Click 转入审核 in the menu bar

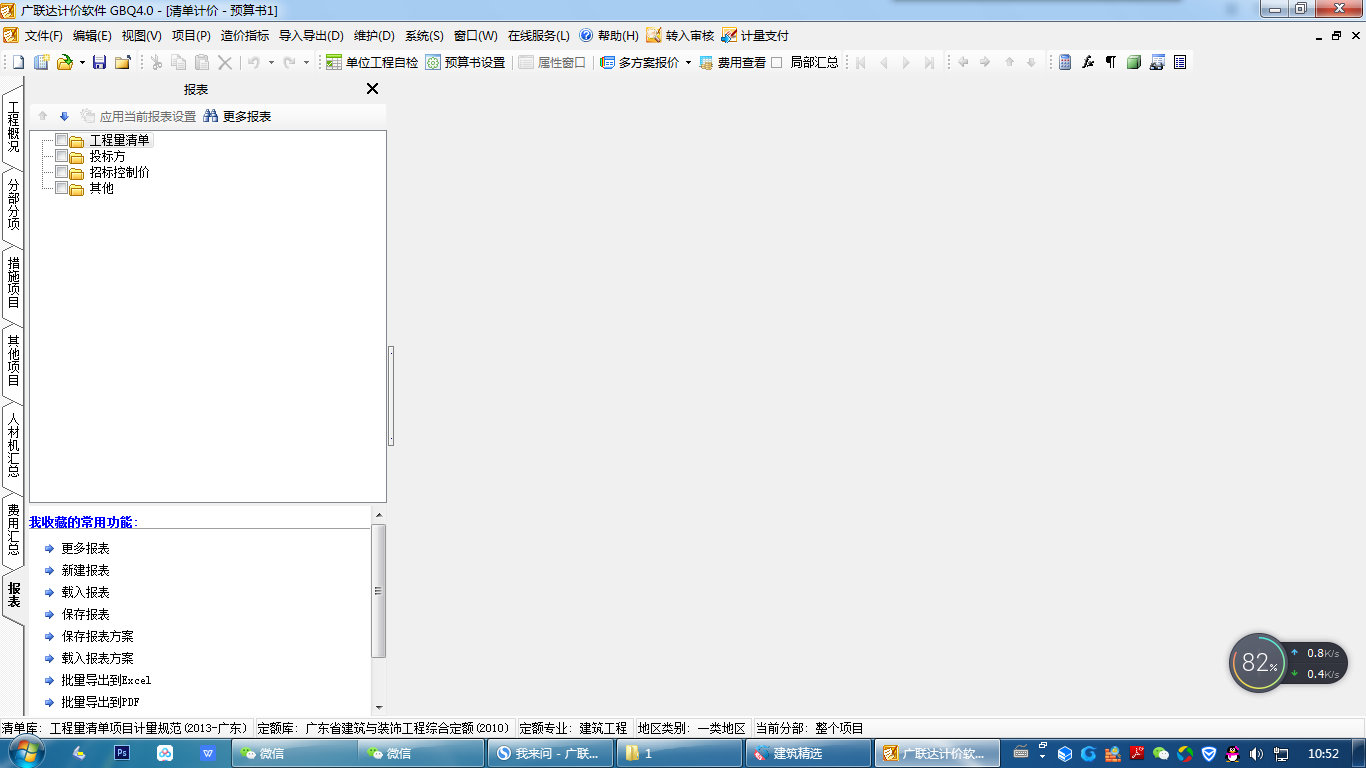[680, 35]
